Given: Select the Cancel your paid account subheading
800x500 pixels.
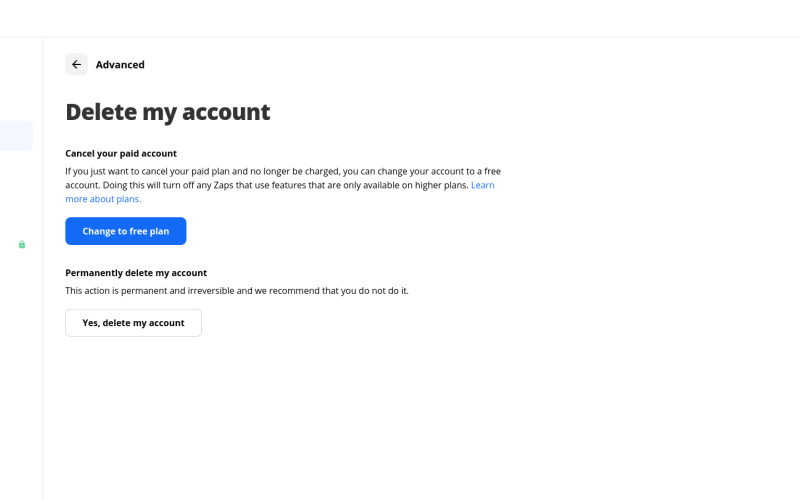Looking at the screenshot, I should coord(121,154).
